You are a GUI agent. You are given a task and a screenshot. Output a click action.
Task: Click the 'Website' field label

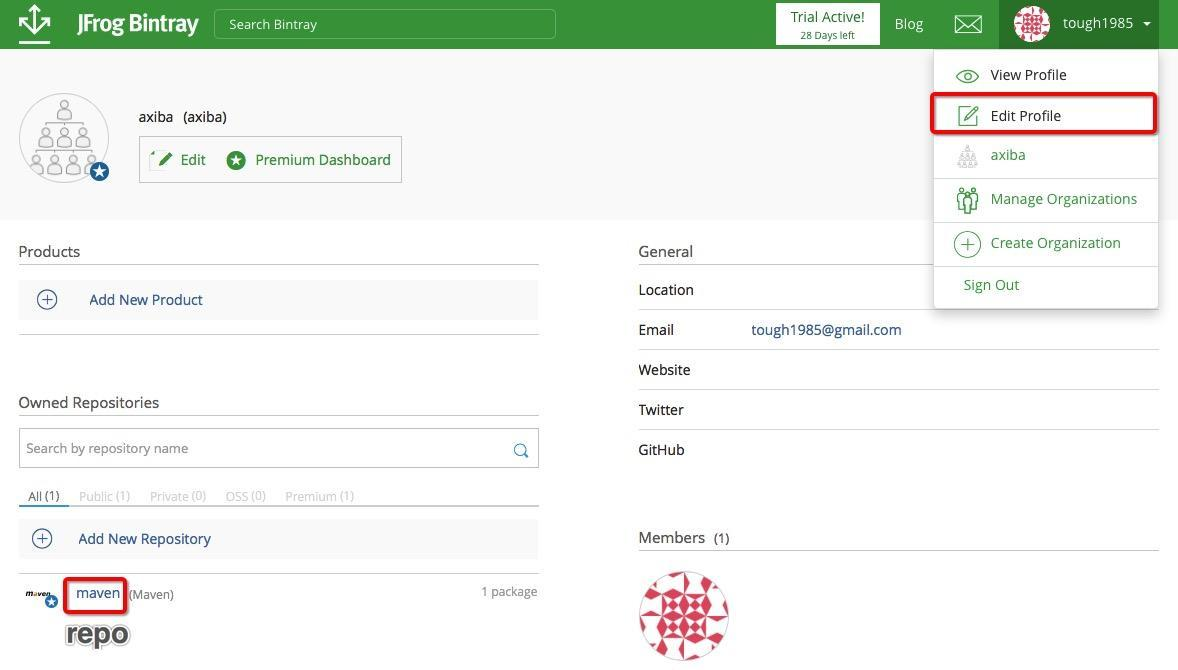click(664, 370)
